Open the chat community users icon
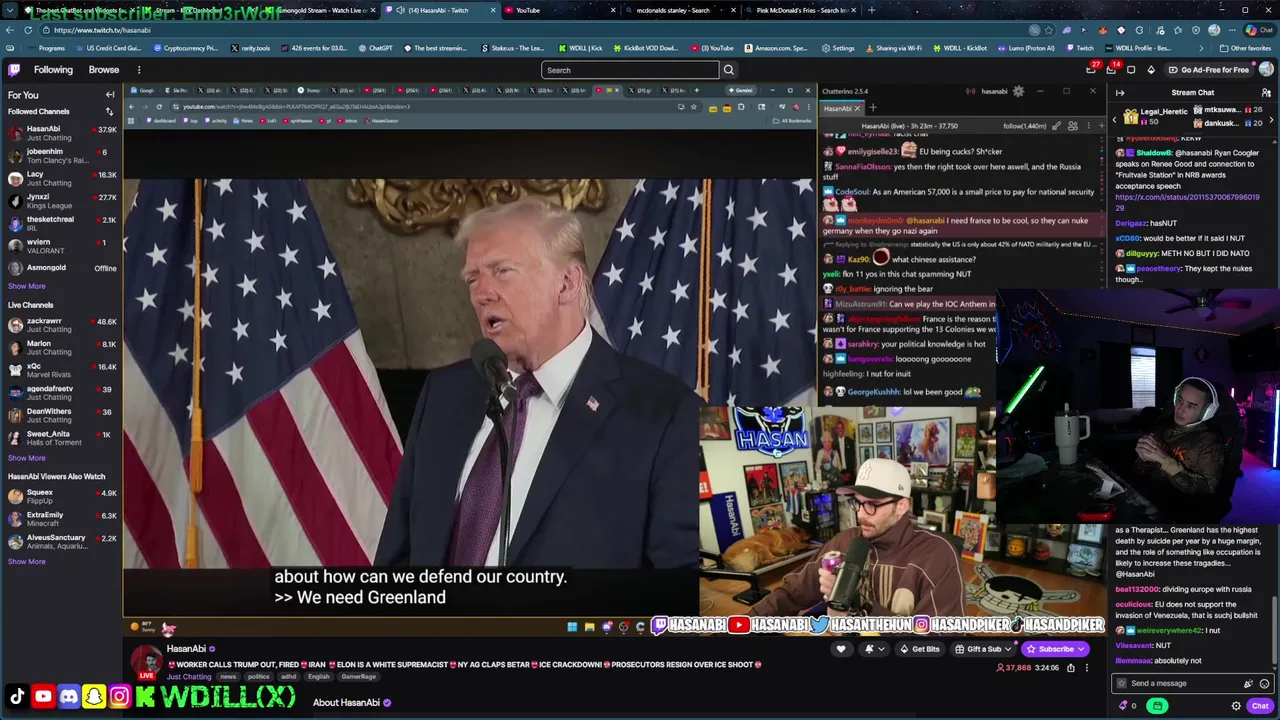This screenshot has height=720, width=1280. 1266,93
